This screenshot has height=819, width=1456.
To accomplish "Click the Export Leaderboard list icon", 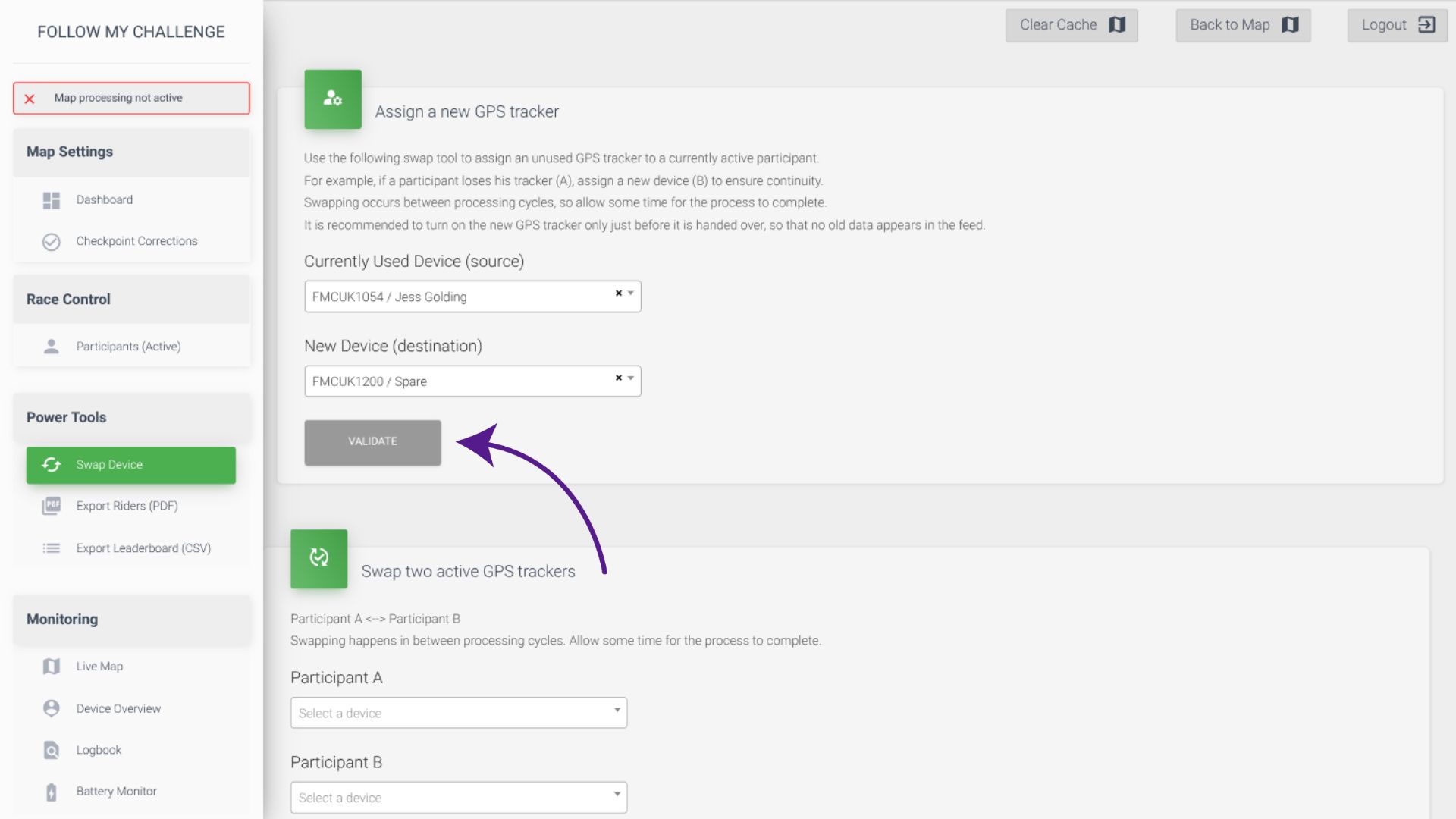I will point(51,548).
